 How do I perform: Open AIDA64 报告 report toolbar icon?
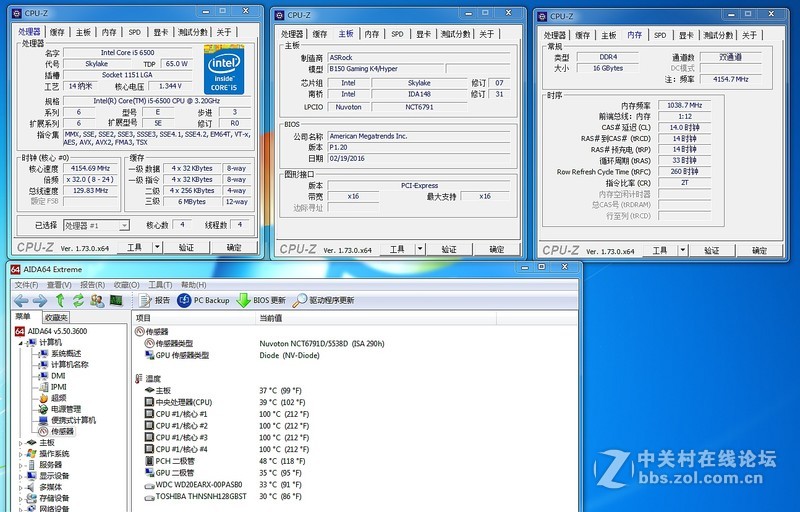[154, 300]
